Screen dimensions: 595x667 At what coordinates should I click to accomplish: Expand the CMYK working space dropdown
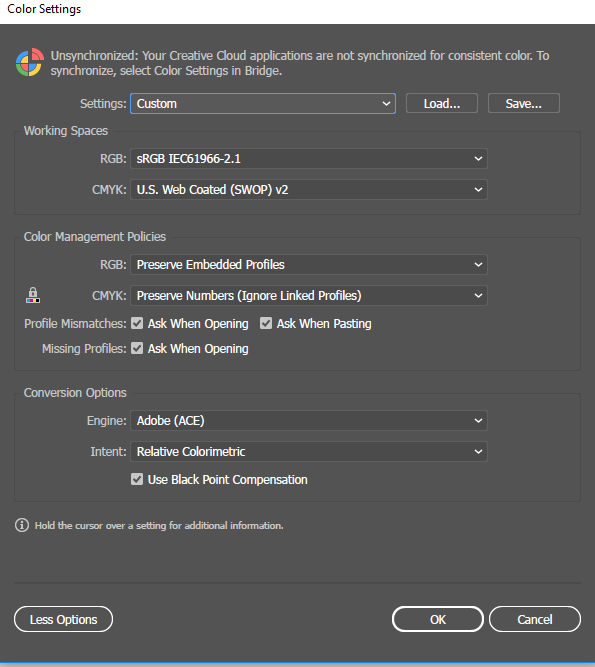[x=309, y=190]
